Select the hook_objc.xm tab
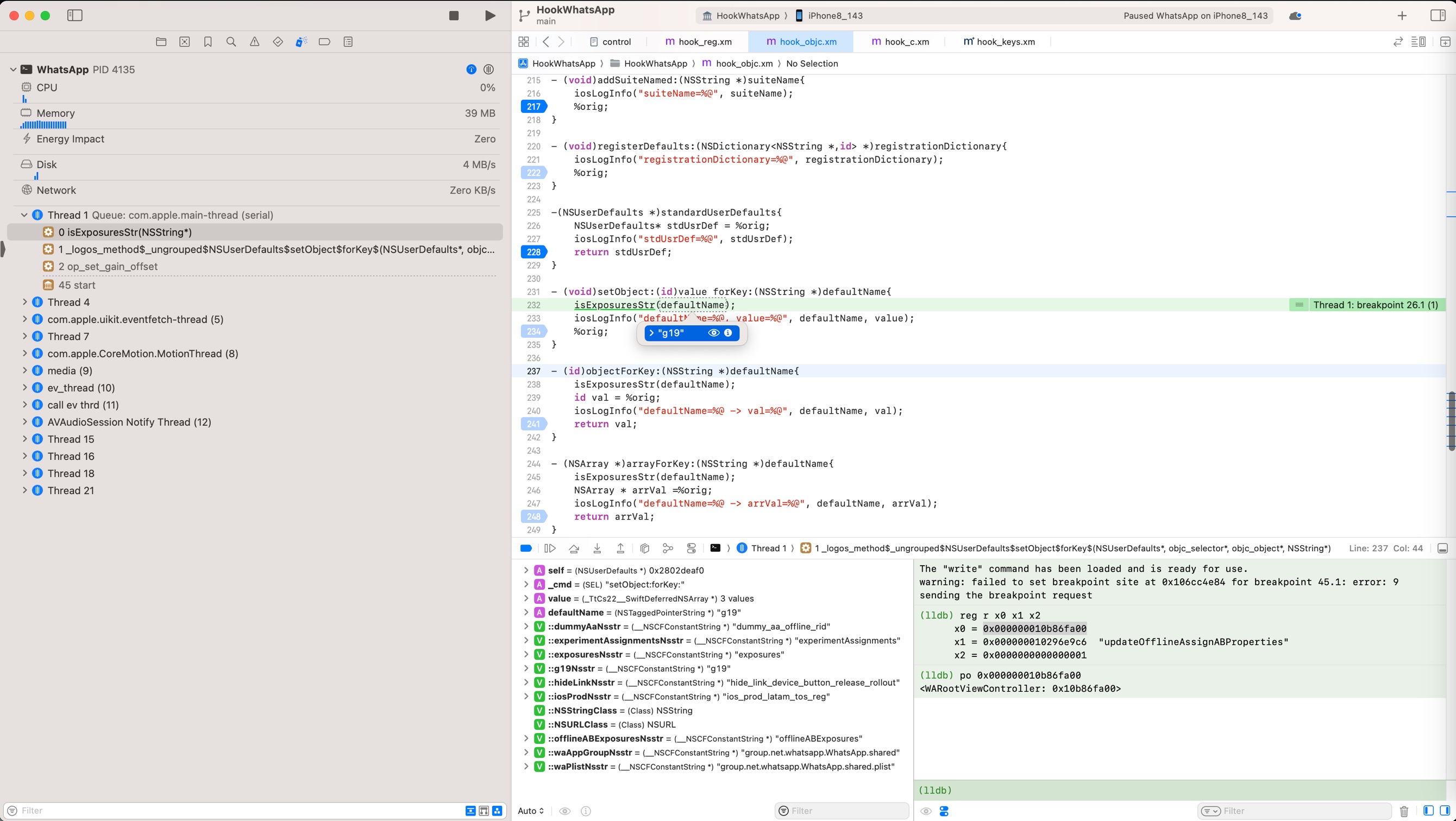The image size is (1456, 821). 801,42
